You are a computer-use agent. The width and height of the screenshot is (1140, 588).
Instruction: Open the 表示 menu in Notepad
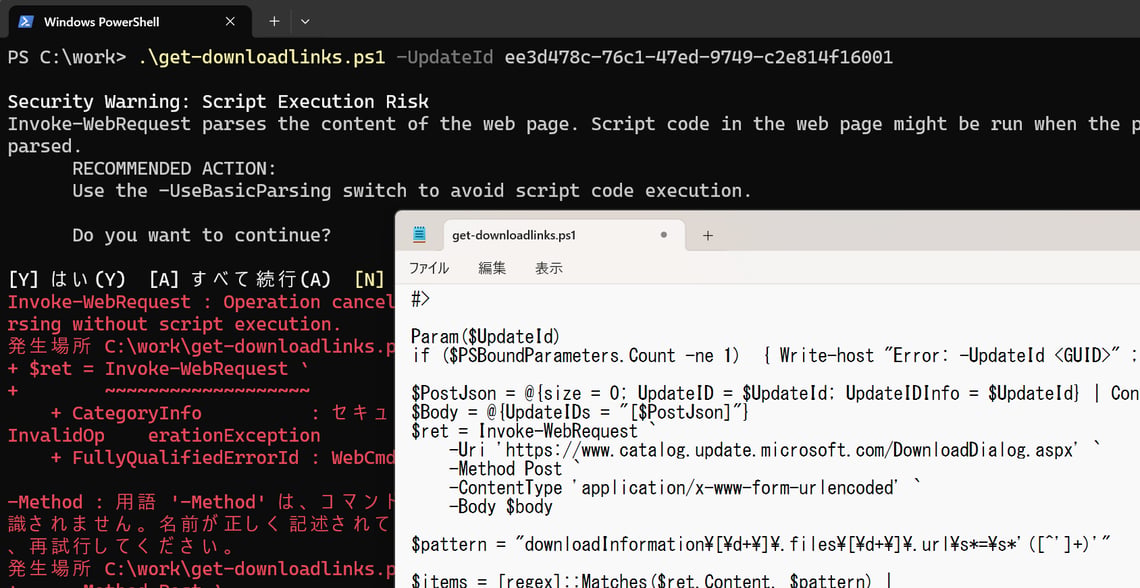[x=549, y=268]
